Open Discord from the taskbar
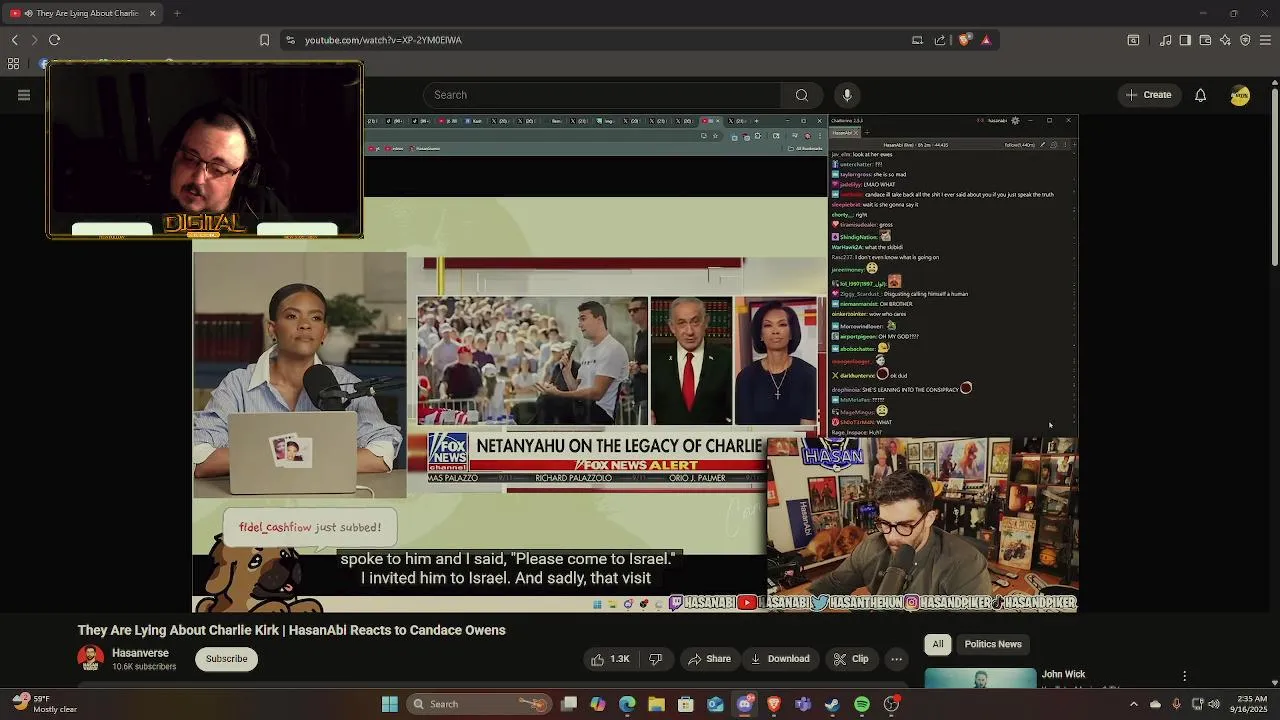This screenshot has width=1280, height=720. 745,704
